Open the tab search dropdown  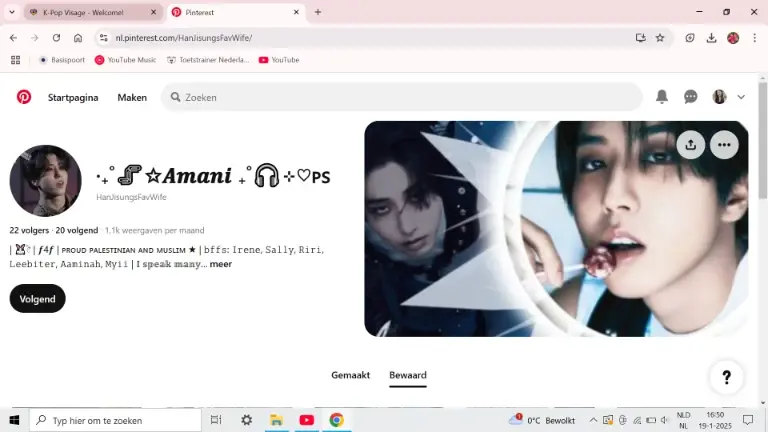(12, 12)
